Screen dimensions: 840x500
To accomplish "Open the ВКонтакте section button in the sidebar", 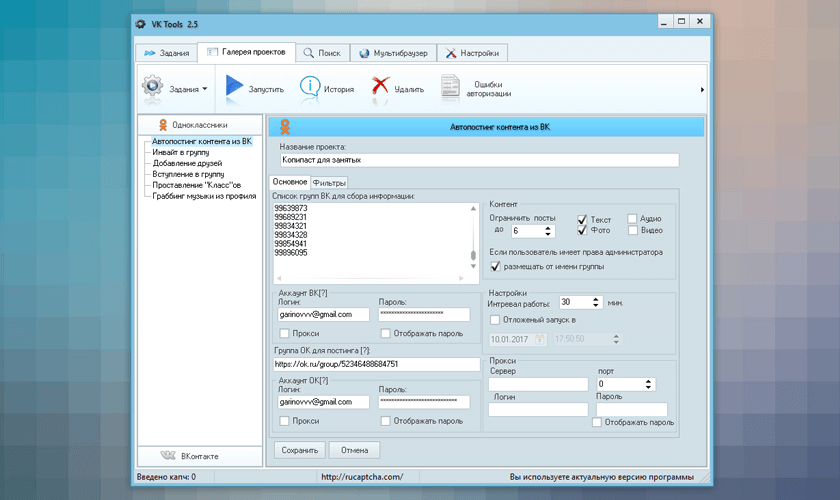I will click(x=200, y=456).
